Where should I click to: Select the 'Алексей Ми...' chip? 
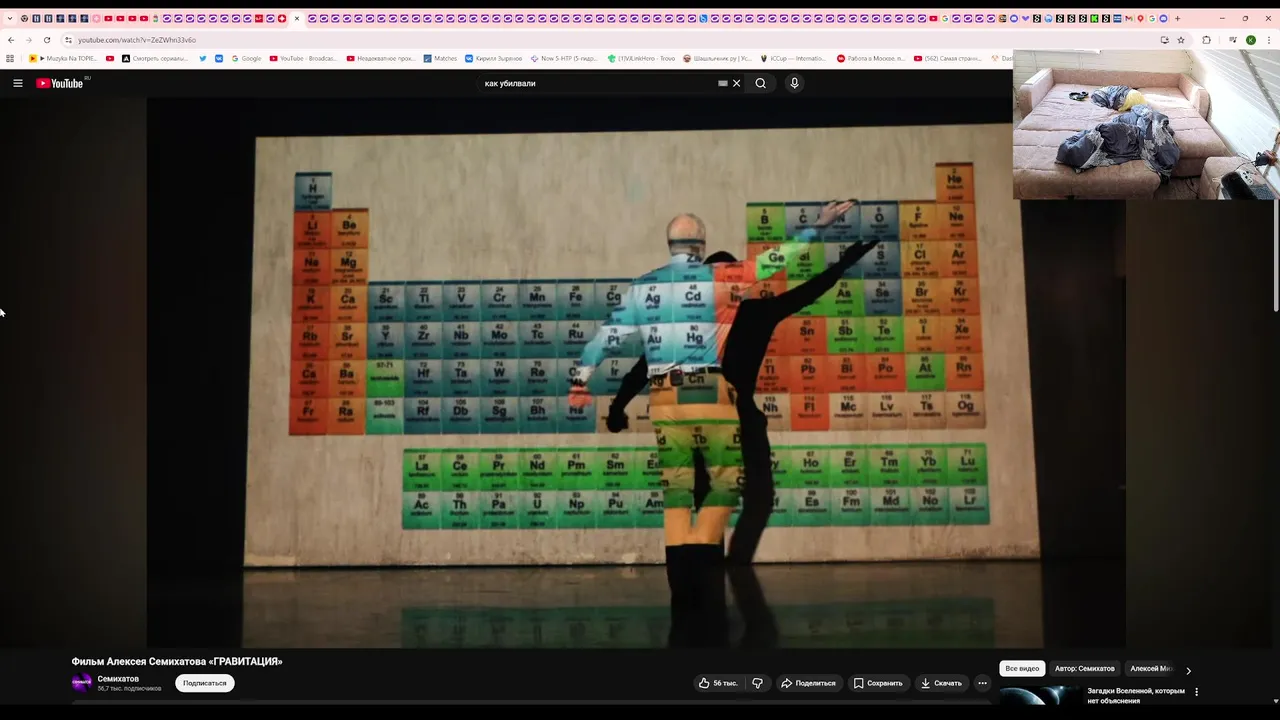click(1150, 668)
